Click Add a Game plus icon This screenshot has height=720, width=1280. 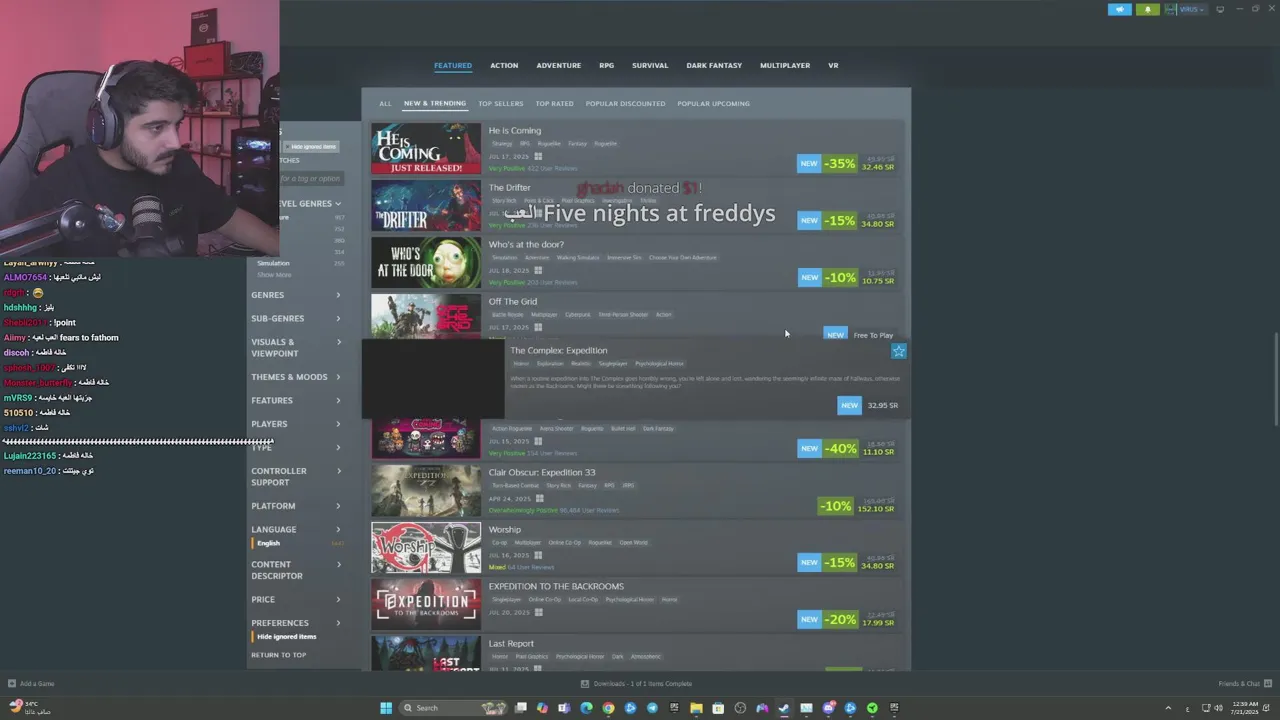[x=14, y=684]
